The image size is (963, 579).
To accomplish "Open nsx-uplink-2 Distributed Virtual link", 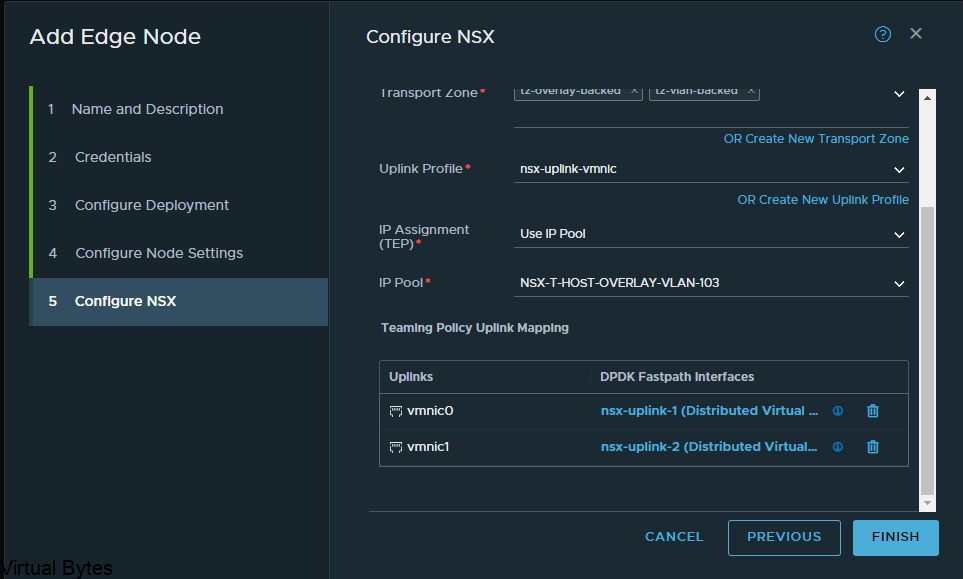I will click(709, 447).
